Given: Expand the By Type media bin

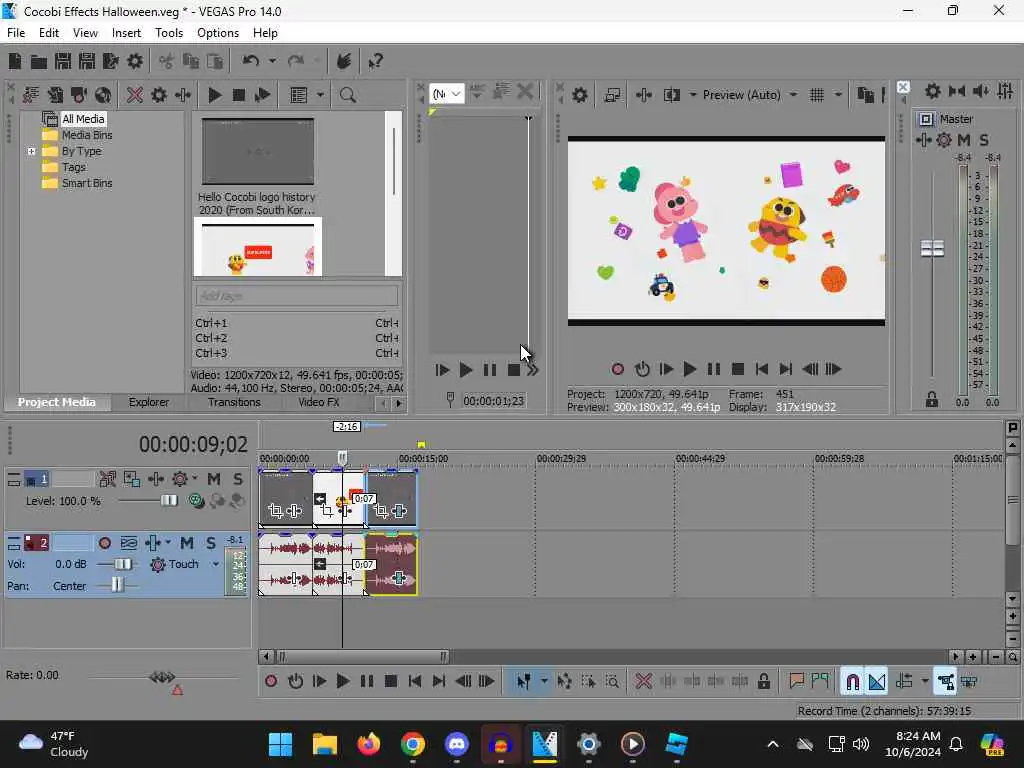Looking at the screenshot, I should [31, 152].
